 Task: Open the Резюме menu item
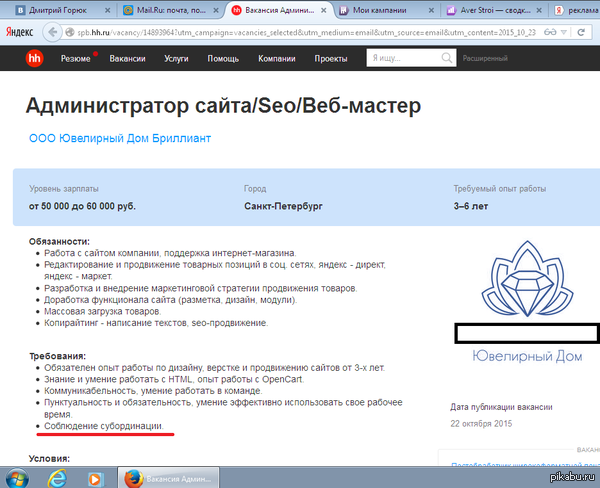coord(75,59)
